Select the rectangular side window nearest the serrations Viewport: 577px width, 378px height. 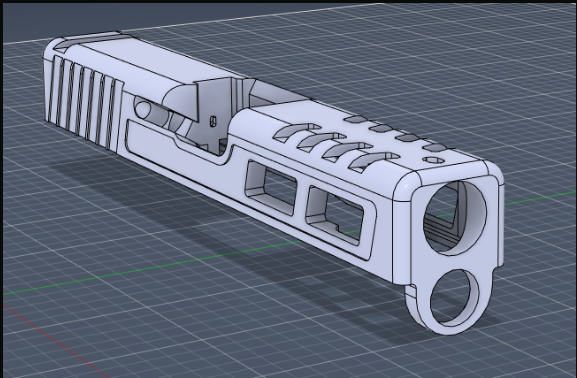click(x=271, y=188)
